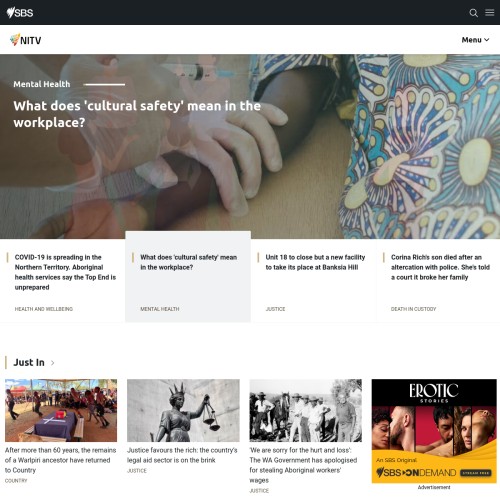Click the NITV logo
500x500 pixels.
26,40
